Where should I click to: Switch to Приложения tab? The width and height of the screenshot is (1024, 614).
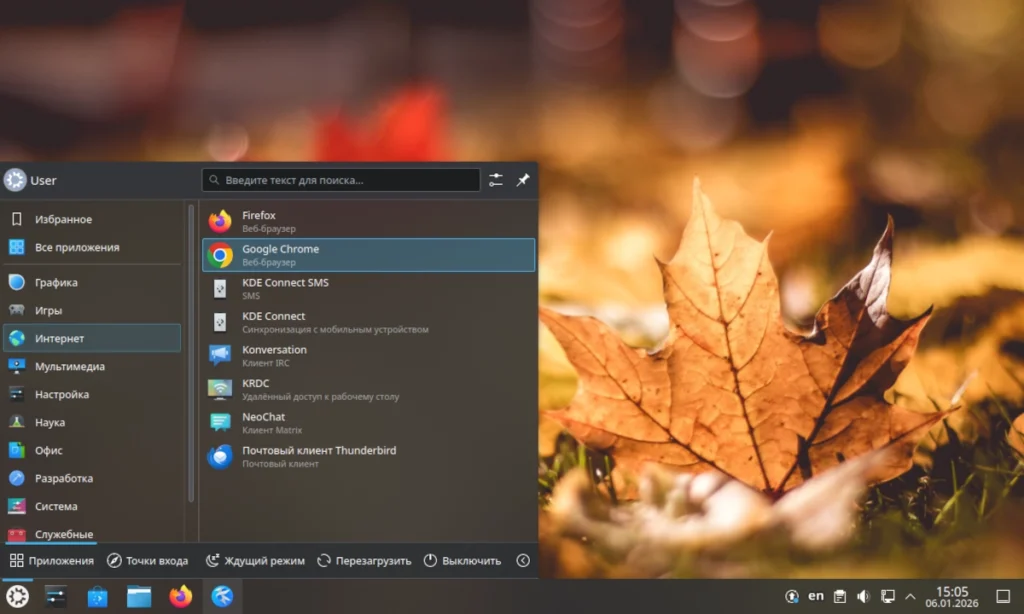(x=52, y=560)
